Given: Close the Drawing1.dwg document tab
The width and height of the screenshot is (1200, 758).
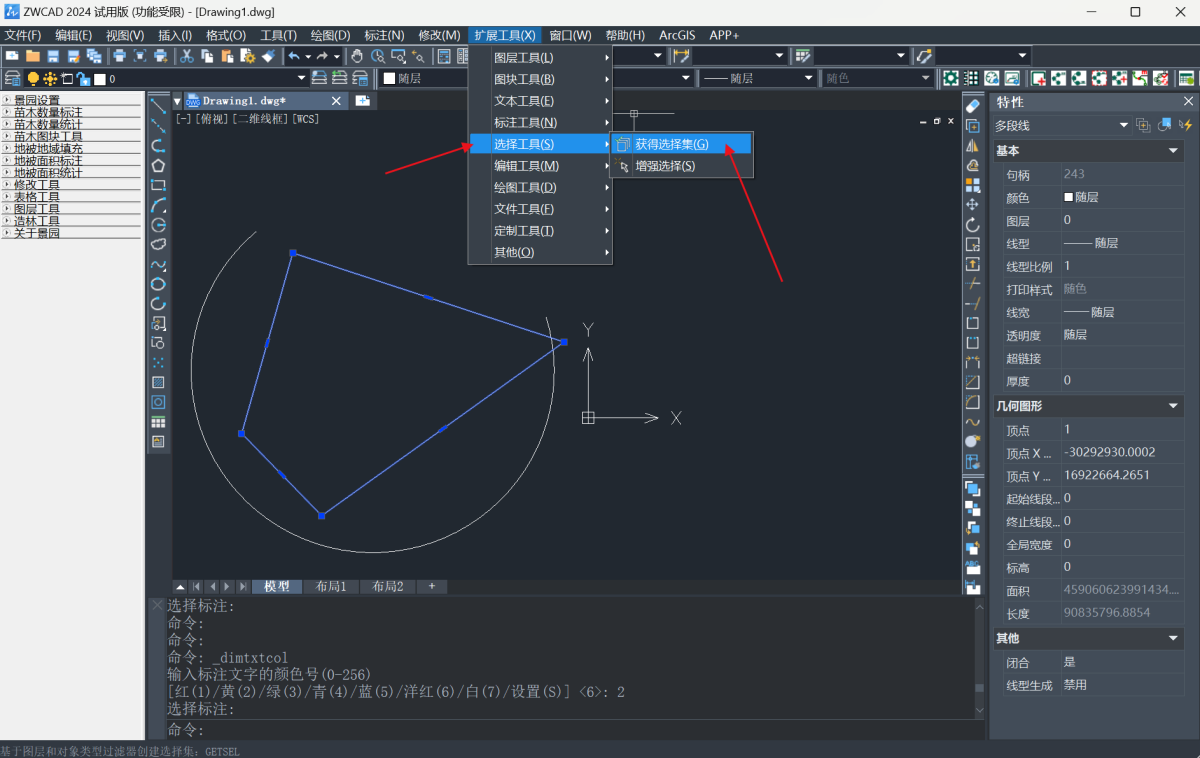Looking at the screenshot, I should (x=337, y=100).
